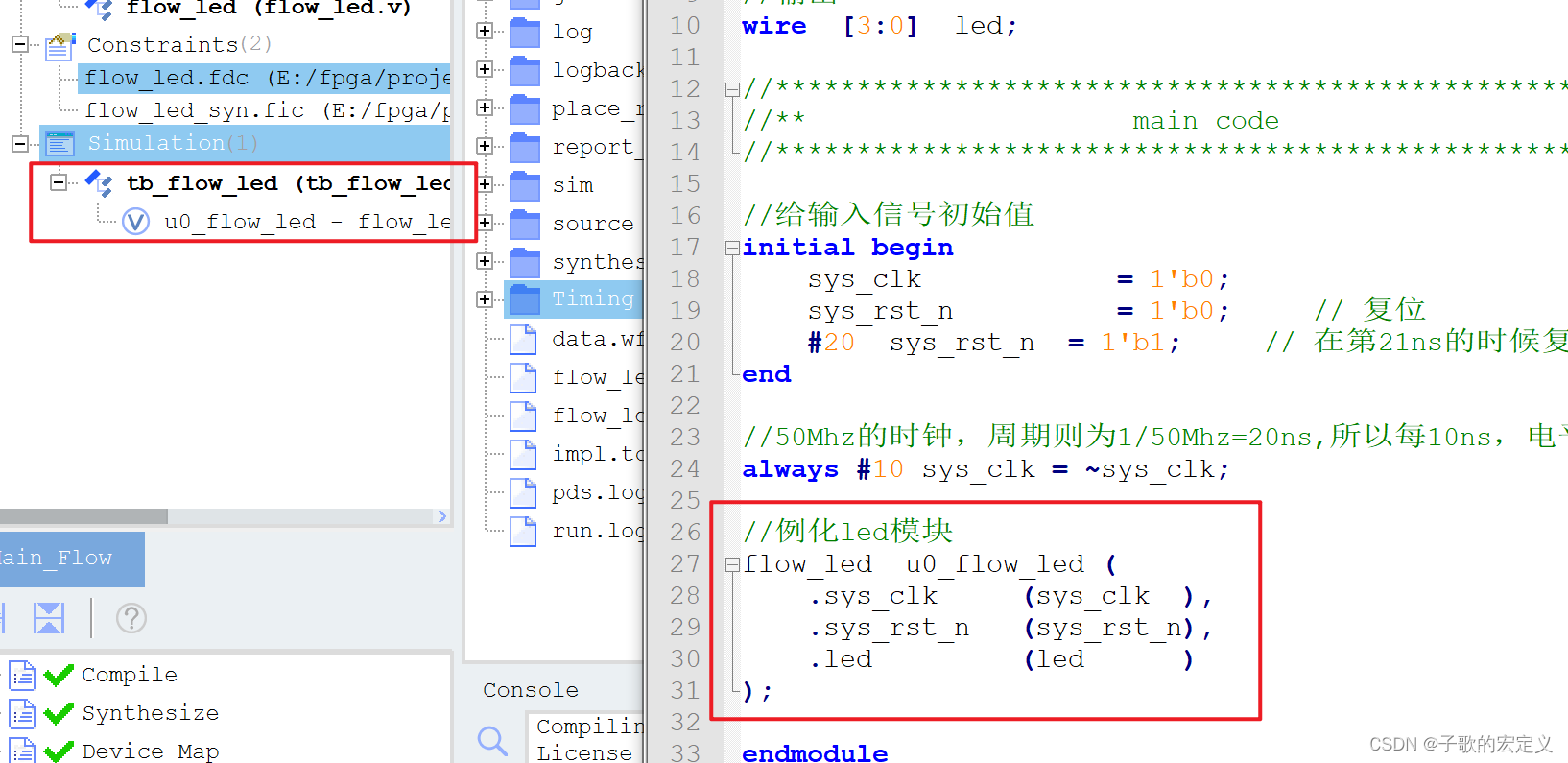Collapse the tb_flow_led tree node
1568x763 pixels.
(x=59, y=181)
